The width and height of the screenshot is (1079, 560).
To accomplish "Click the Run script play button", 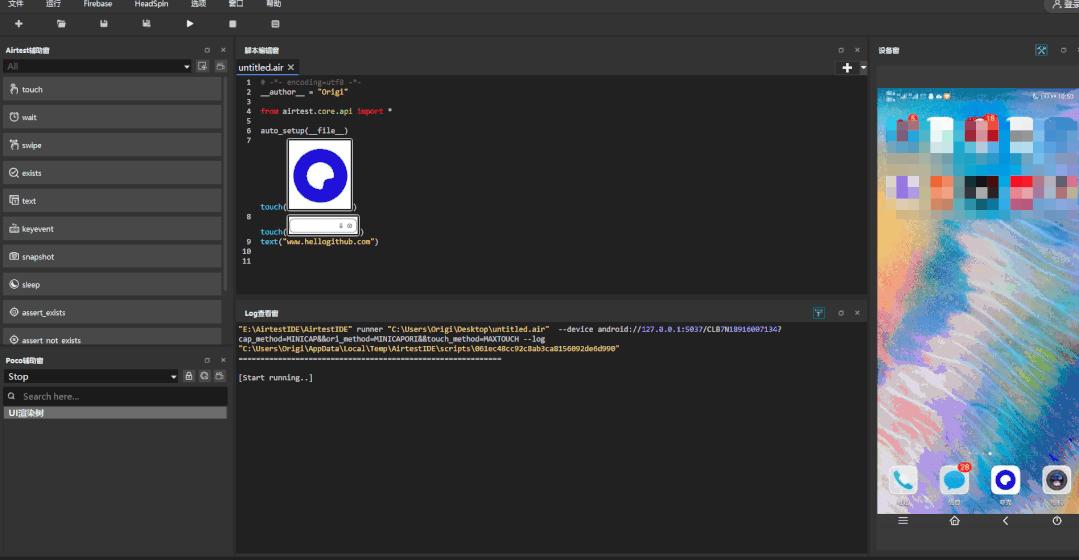I will pyautogui.click(x=190, y=24).
